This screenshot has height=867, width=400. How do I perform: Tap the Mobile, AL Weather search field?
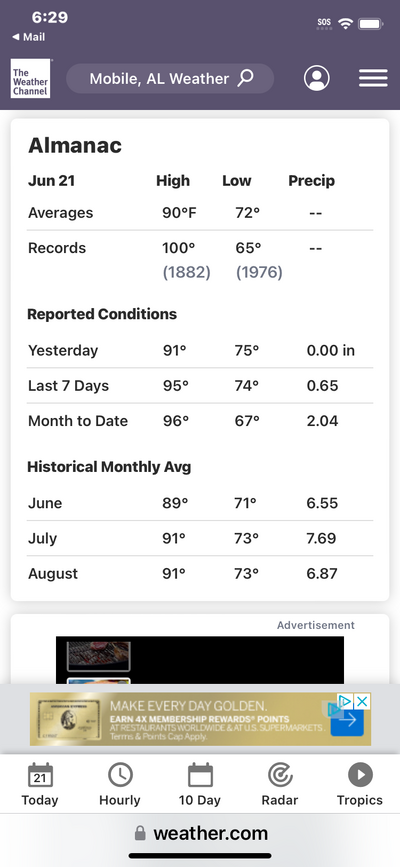[x=170, y=79]
